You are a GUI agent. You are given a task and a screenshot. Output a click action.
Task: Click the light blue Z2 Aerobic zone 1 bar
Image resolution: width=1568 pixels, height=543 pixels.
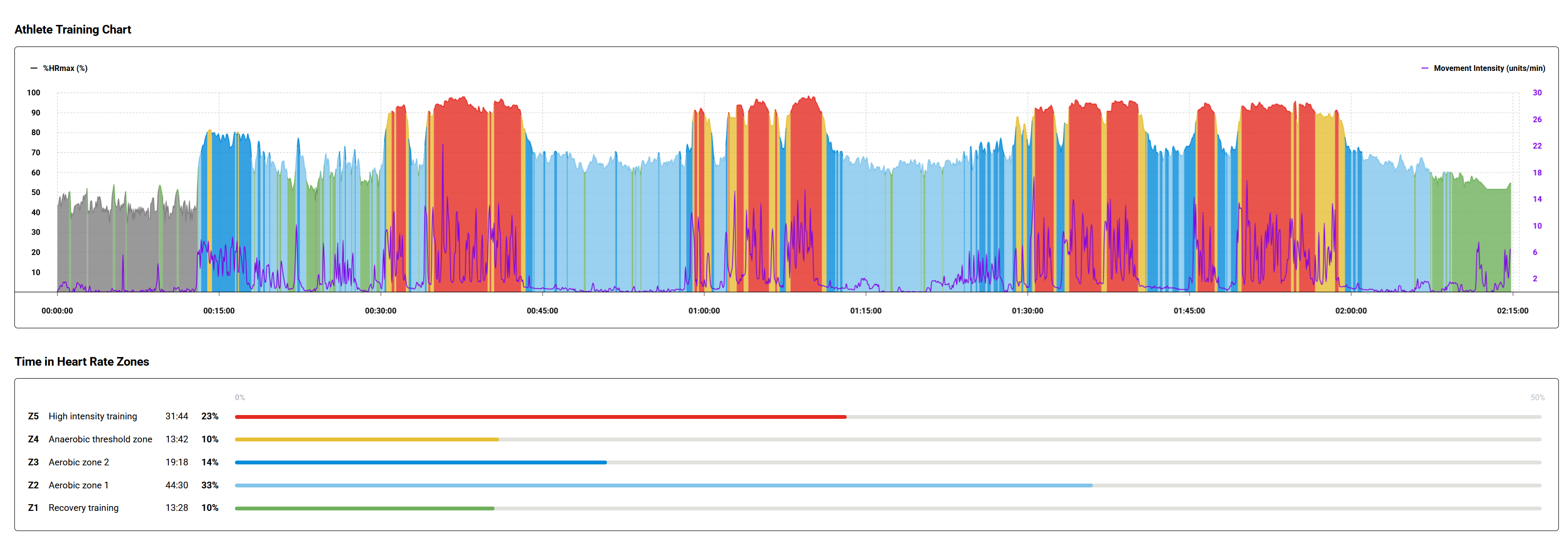pyautogui.click(x=663, y=485)
